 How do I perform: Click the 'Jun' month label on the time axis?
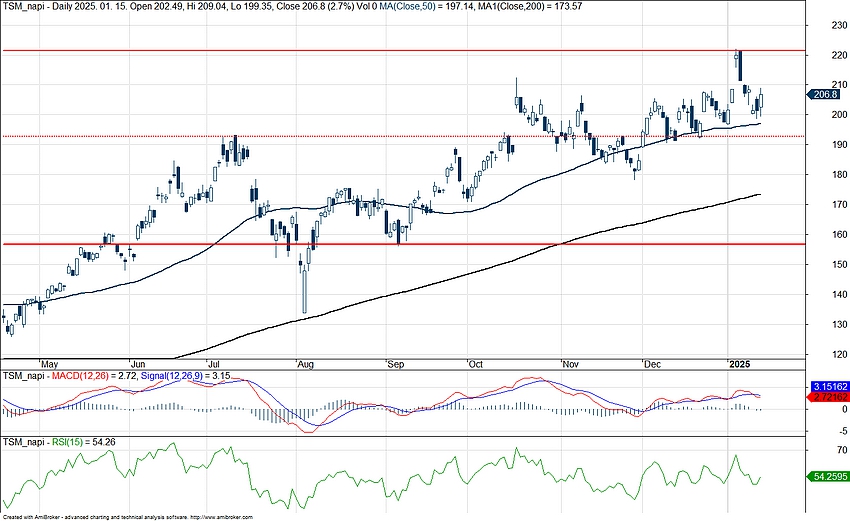[138, 364]
